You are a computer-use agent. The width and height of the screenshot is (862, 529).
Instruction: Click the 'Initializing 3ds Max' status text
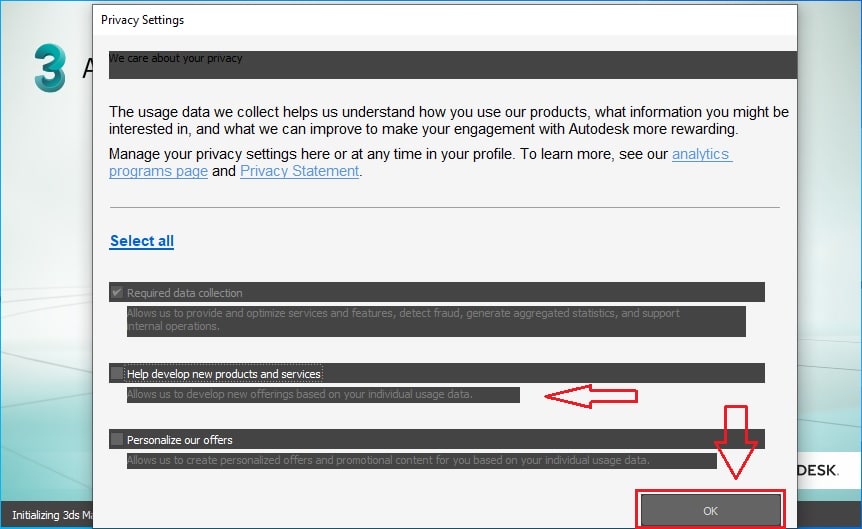coord(52,515)
